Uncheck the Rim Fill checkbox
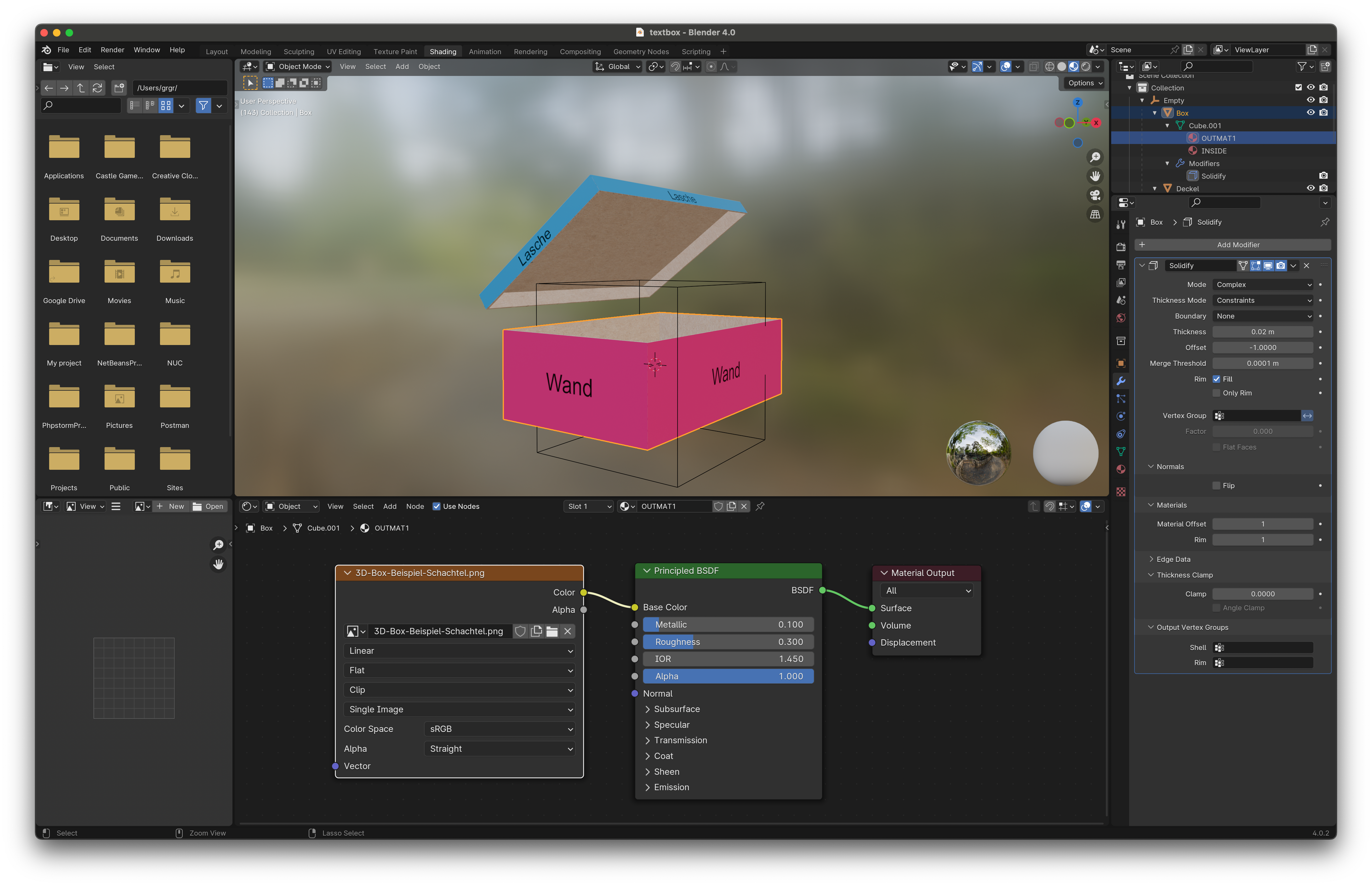1372x886 pixels. coord(1216,378)
